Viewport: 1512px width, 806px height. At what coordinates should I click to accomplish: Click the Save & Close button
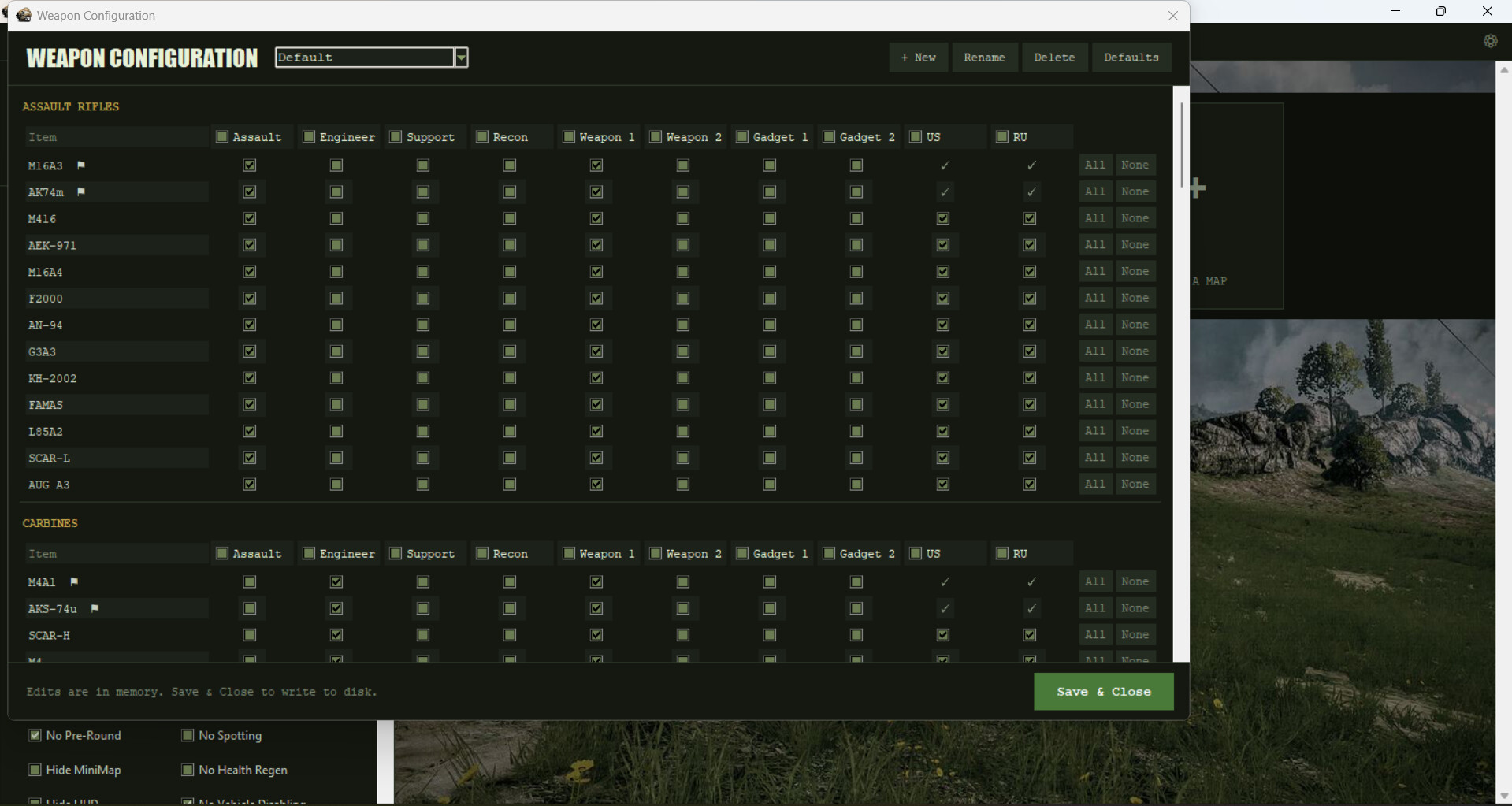tap(1103, 691)
